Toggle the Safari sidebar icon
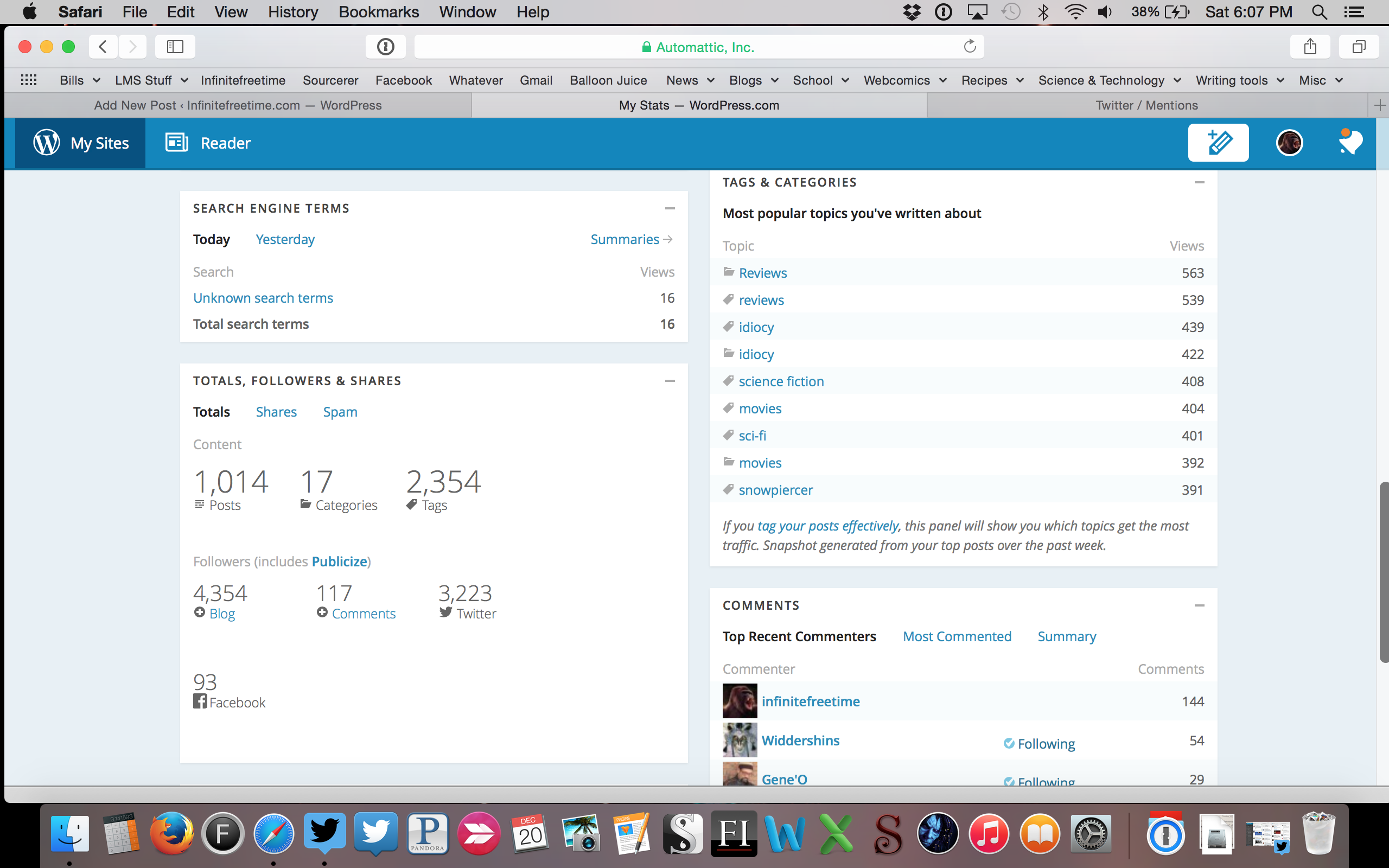This screenshot has width=1389, height=868. 175,47
